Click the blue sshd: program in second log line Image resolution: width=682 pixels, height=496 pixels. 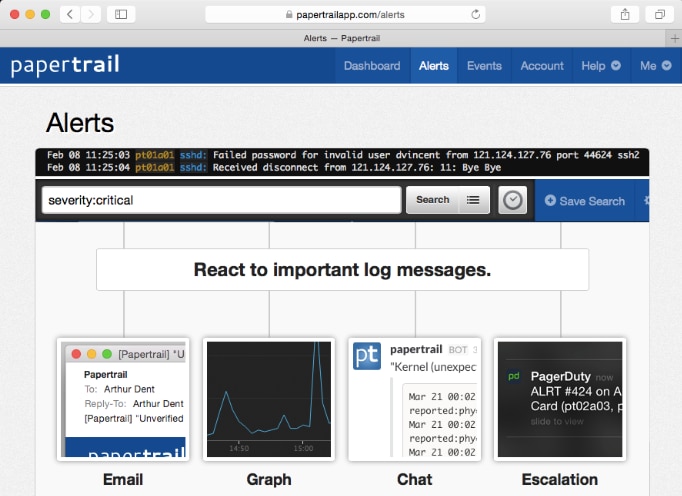[193, 168]
